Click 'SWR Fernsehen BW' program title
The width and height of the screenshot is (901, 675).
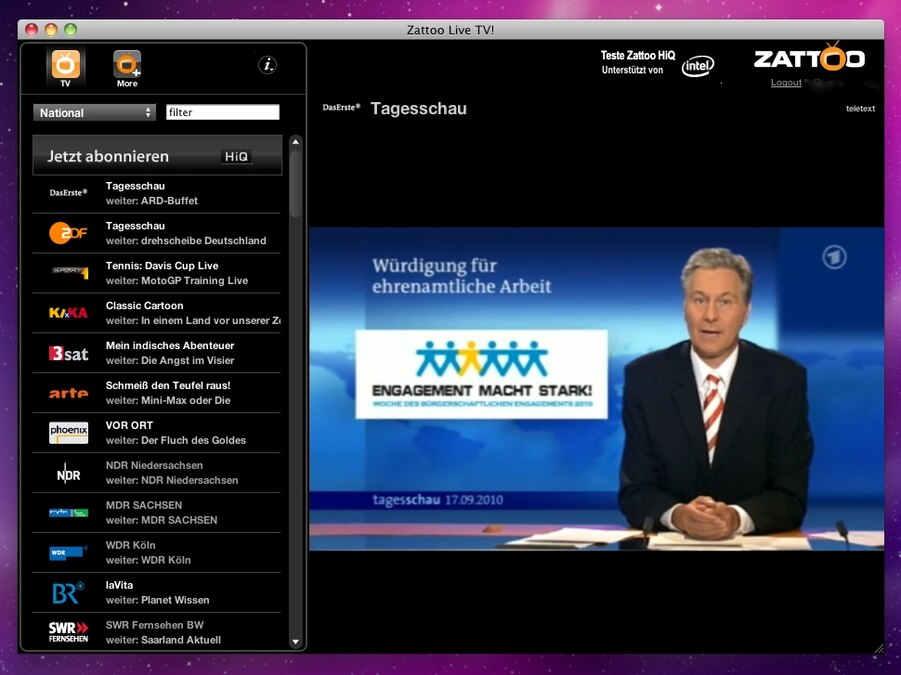pos(155,625)
